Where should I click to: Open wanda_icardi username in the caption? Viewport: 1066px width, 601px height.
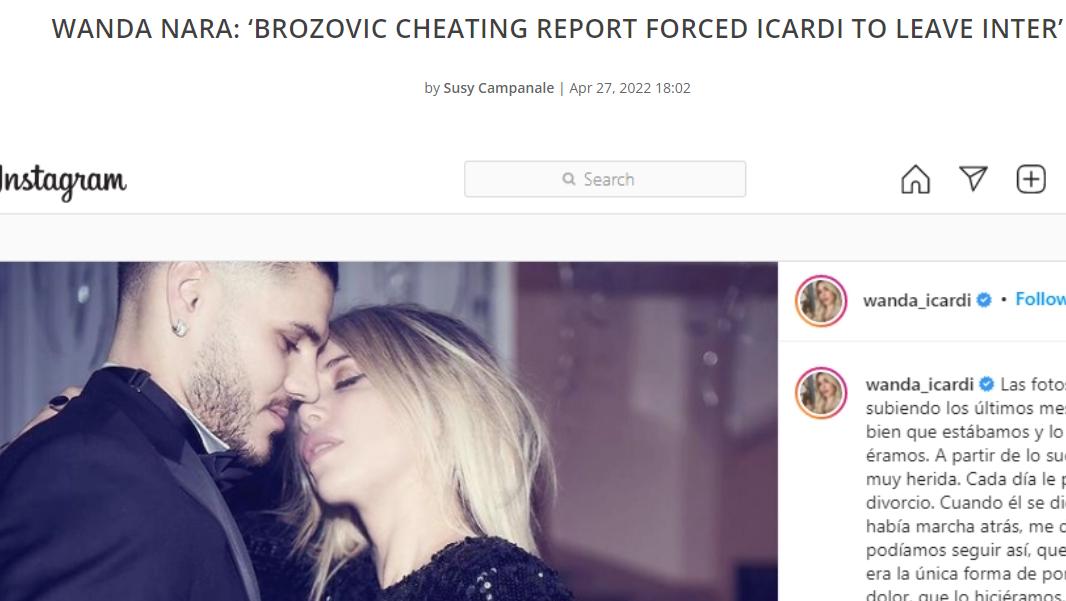tap(919, 385)
